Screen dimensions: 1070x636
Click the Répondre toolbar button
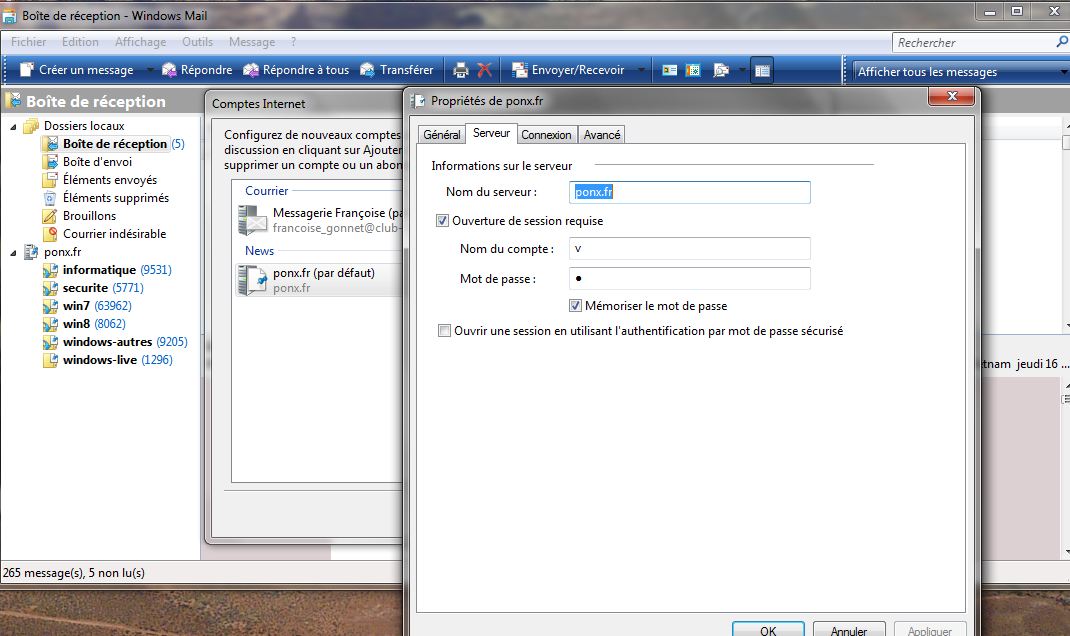pos(197,70)
